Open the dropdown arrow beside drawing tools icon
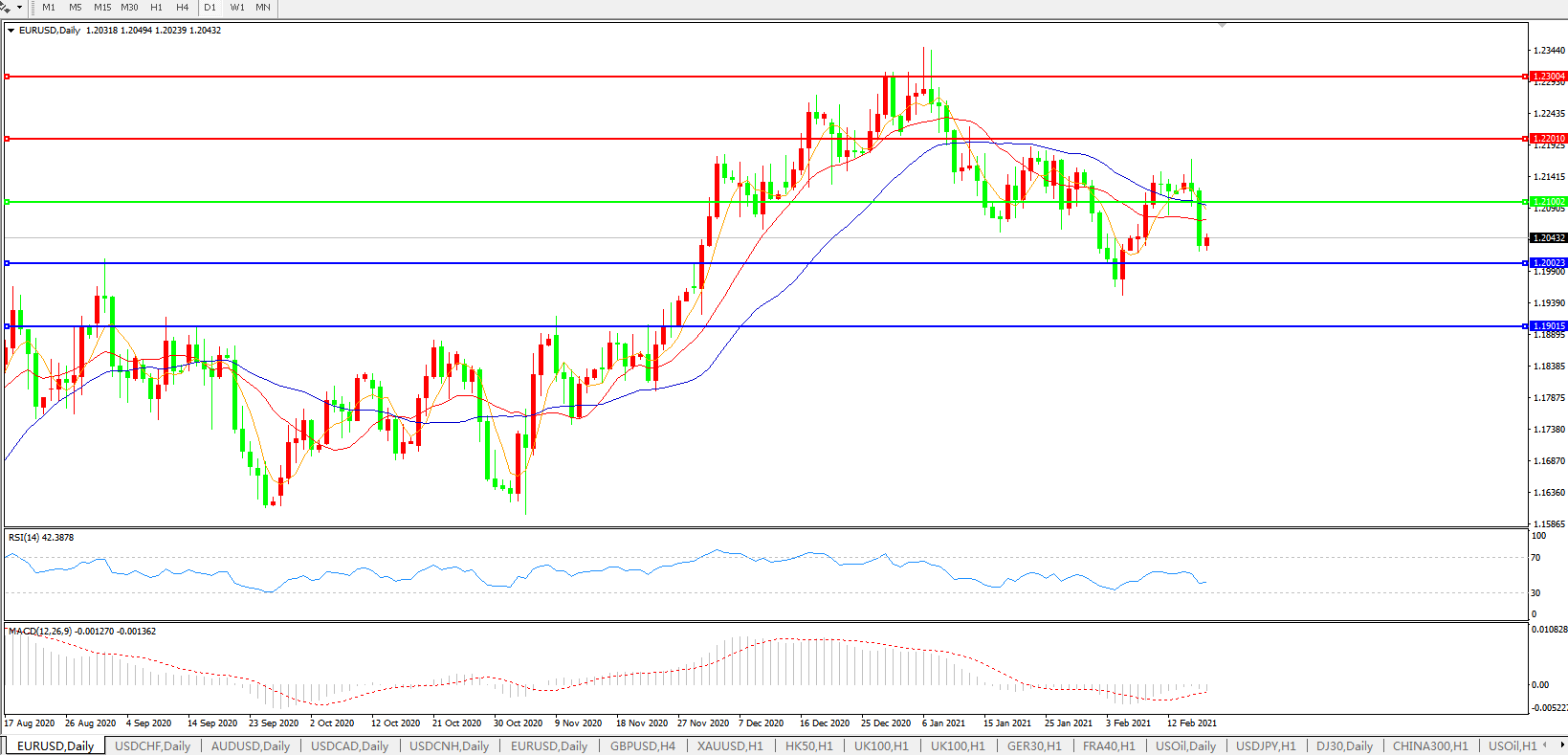 19,7
